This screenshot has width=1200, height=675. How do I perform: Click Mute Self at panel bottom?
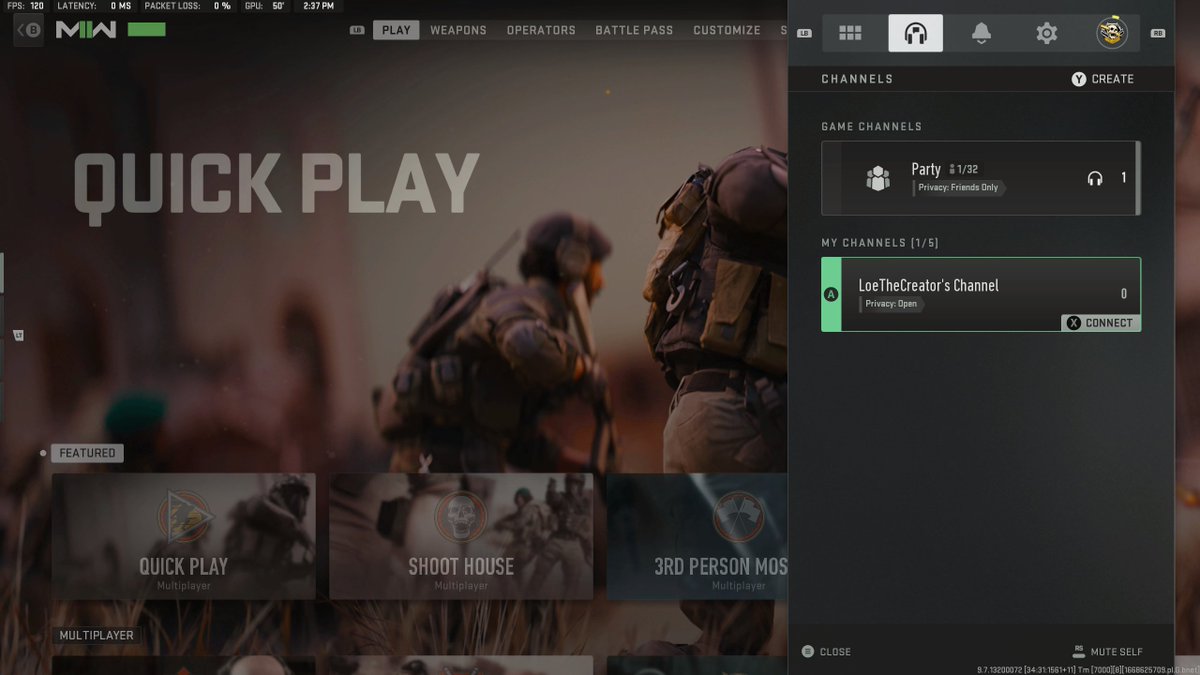[x=1107, y=652]
